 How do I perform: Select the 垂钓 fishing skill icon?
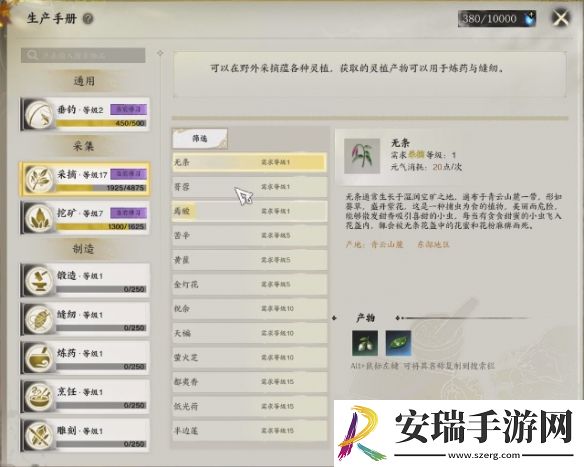39,114
